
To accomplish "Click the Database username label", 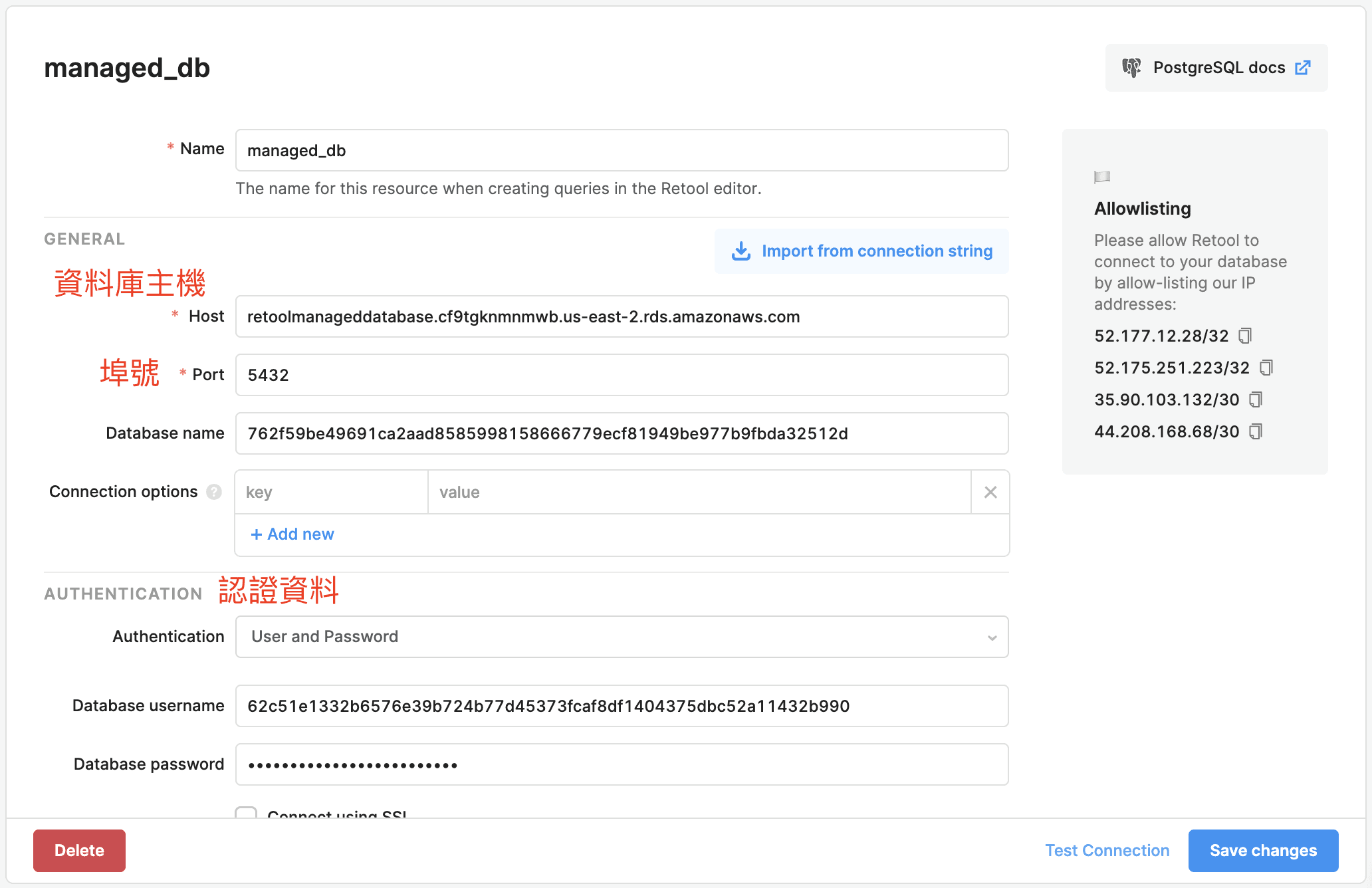I will [x=148, y=706].
